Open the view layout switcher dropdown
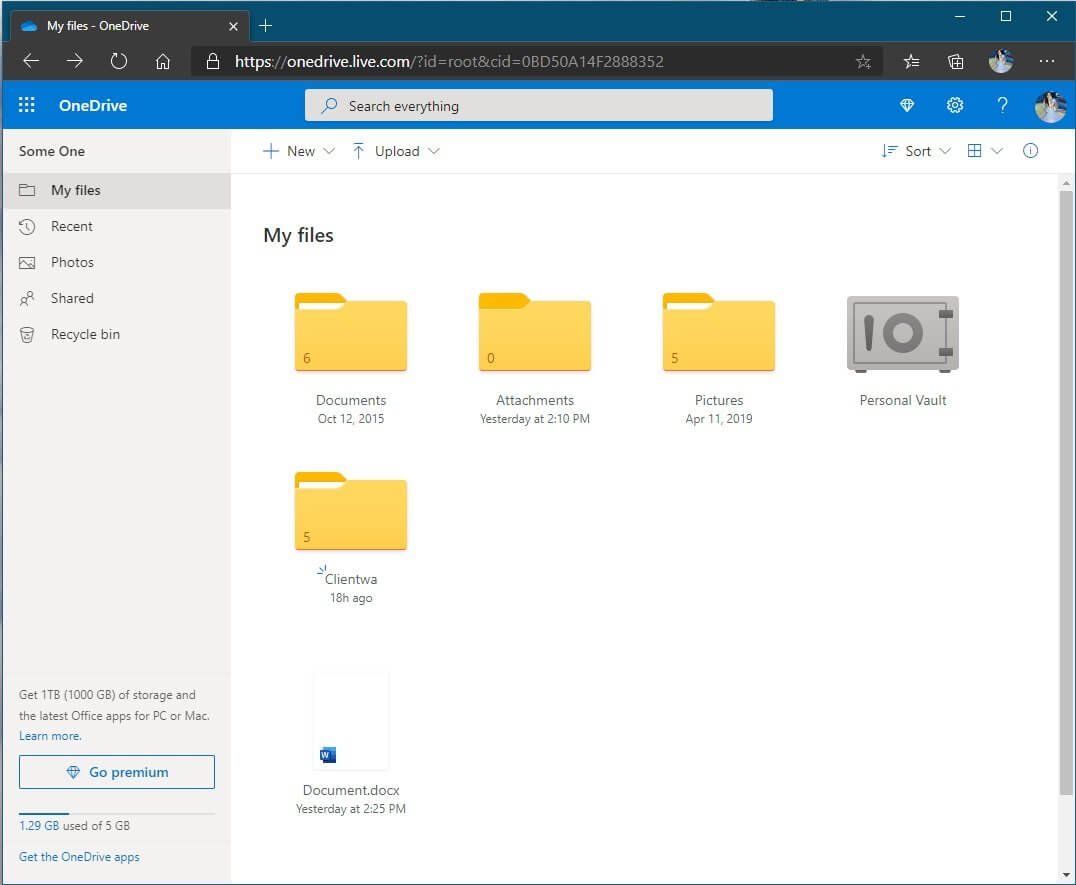The width and height of the screenshot is (1076, 885). click(985, 151)
